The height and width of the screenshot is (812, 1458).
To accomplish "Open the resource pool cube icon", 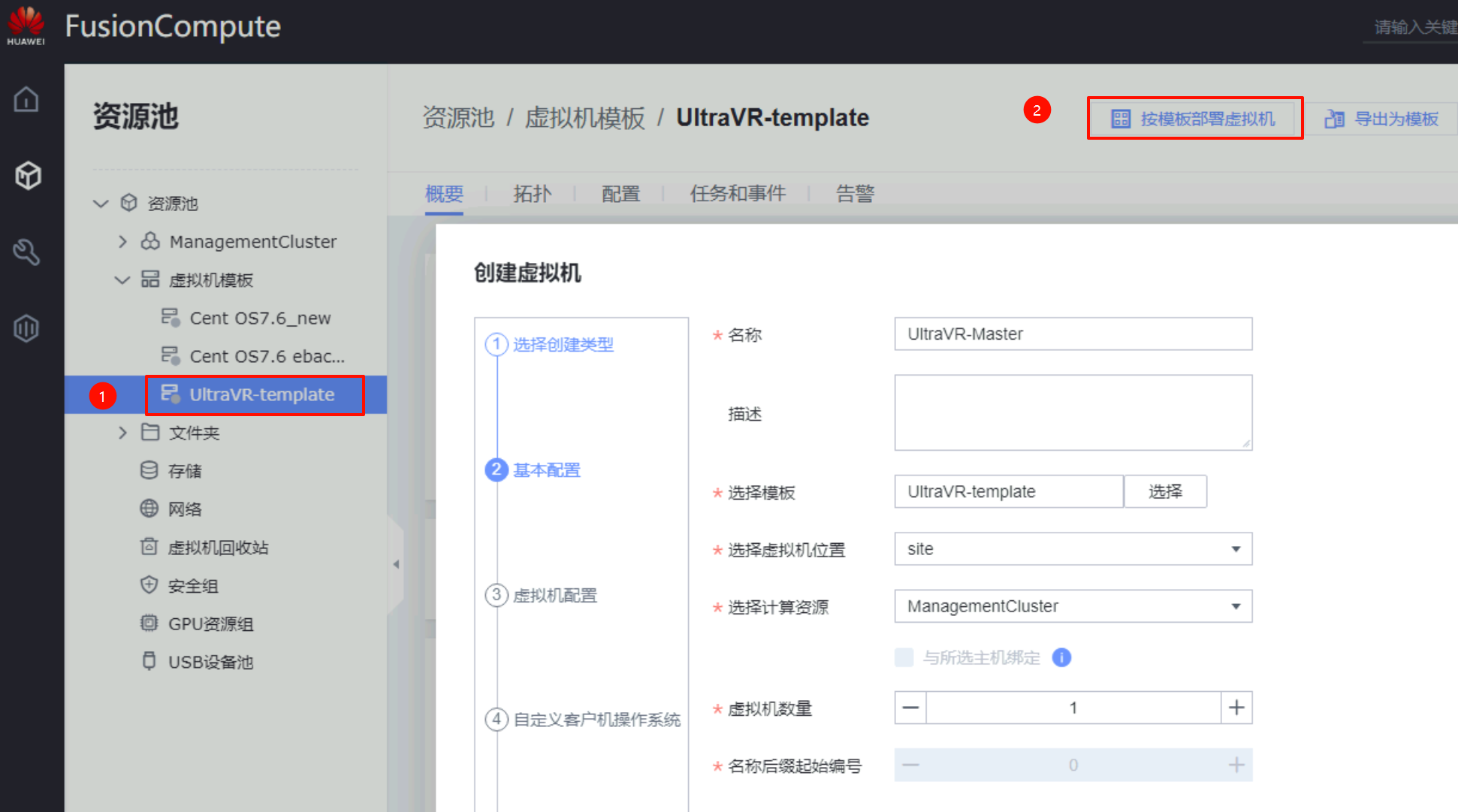I will click(x=28, y=175).
